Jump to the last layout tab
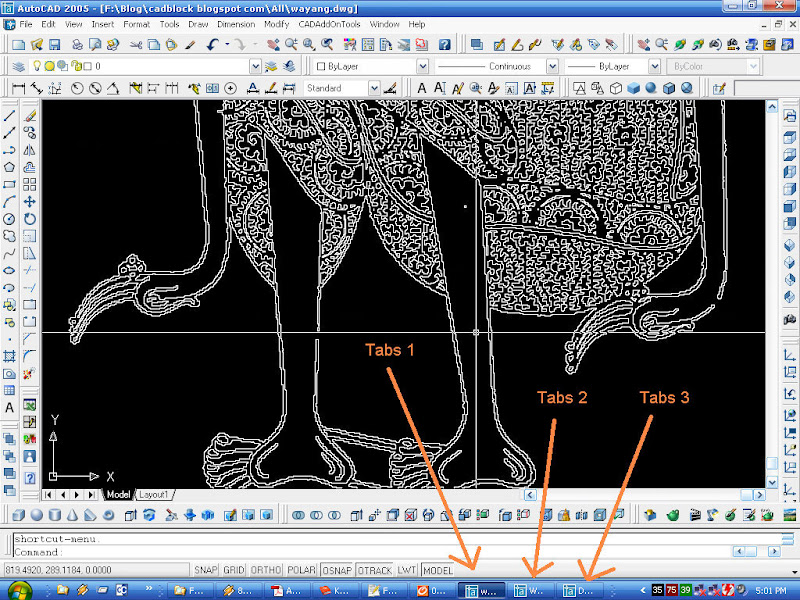 tap(92, 494)
